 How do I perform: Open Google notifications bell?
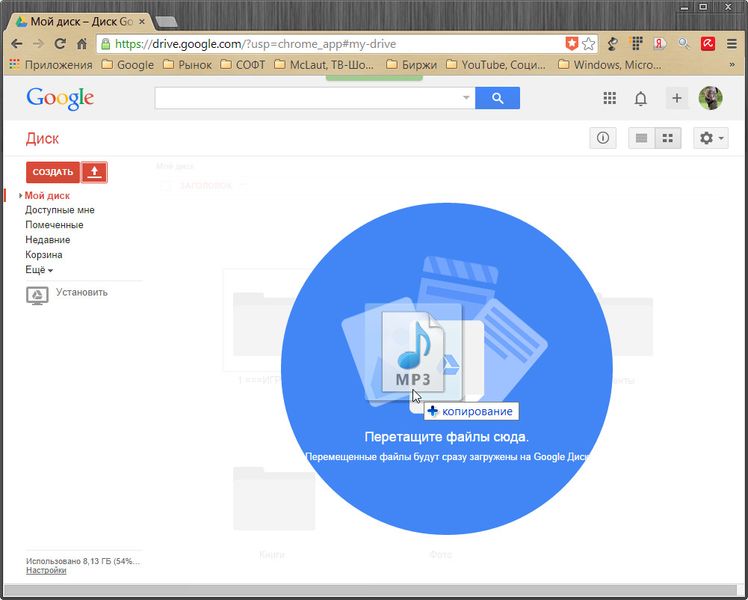(641, 99)
